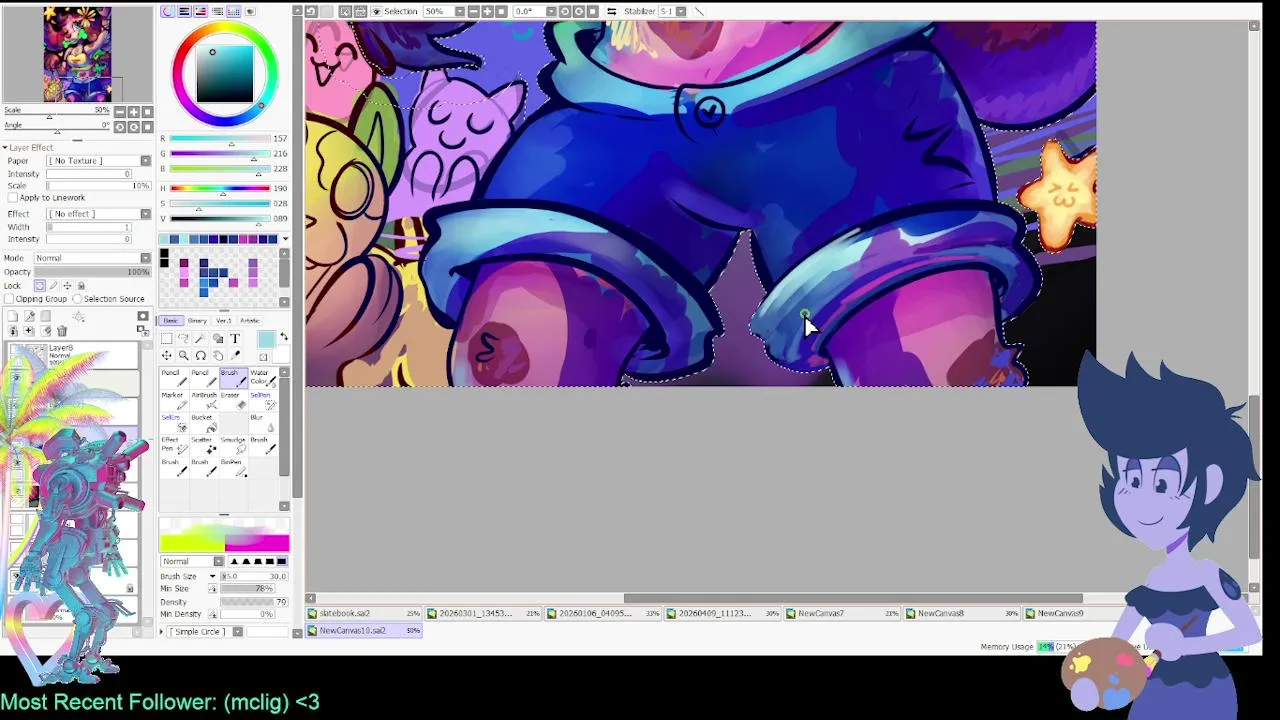Toggle the color wheel panel display
Screen dimensions: 1280x720
click(x=167, y=11)
